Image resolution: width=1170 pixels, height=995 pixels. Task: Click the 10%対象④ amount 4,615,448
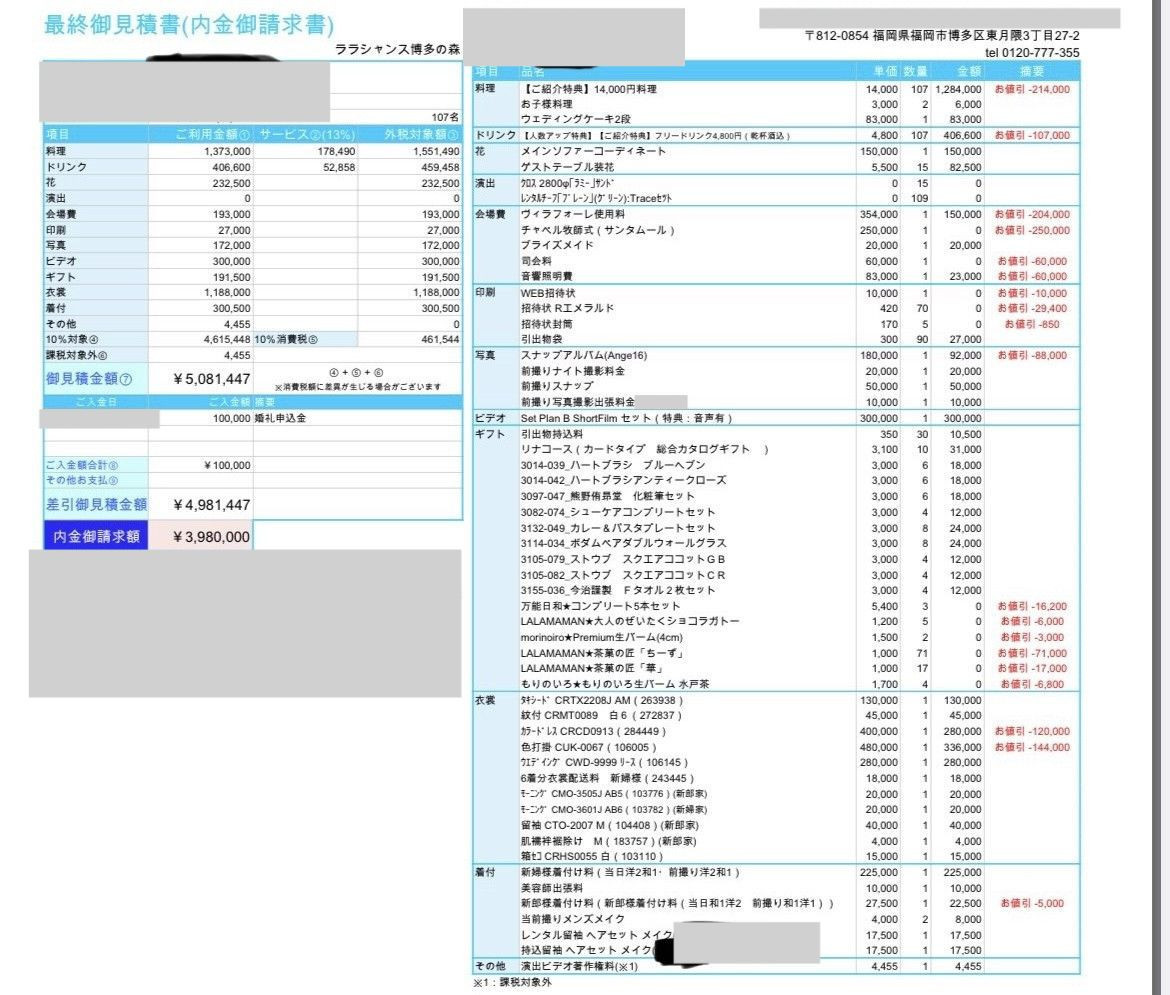pos(227,340)
